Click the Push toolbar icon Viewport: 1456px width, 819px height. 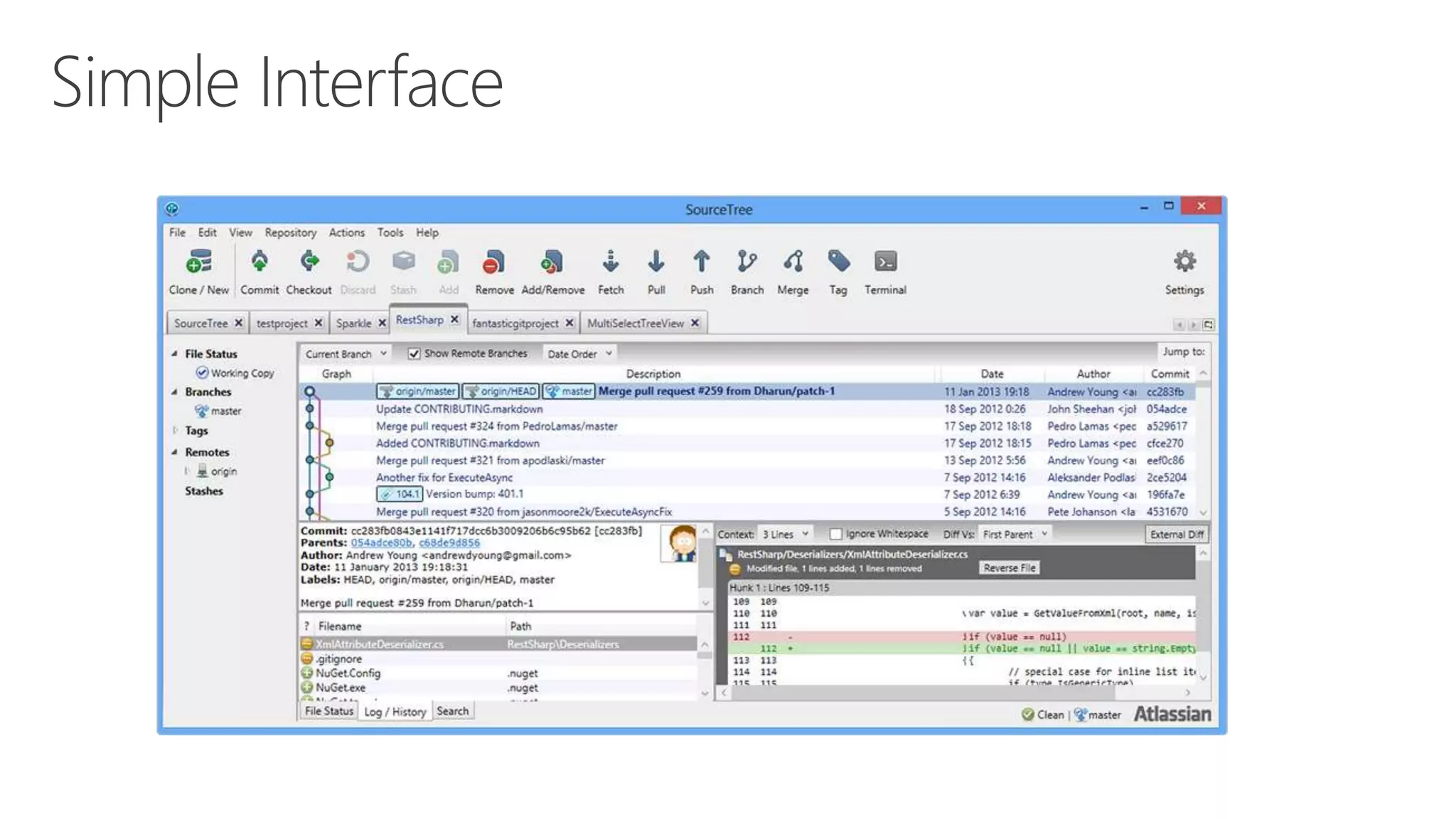(x=702, y=262)
